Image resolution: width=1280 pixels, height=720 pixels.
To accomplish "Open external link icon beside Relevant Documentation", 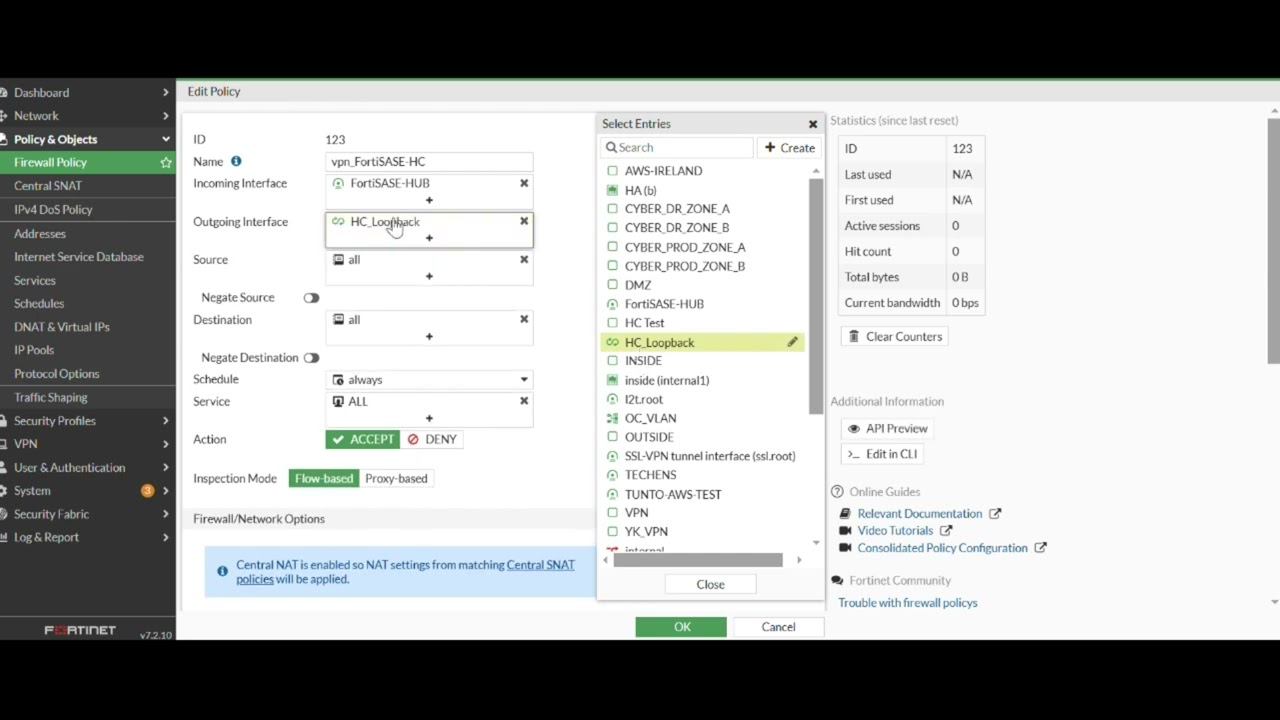I will (x=995, y=513).
